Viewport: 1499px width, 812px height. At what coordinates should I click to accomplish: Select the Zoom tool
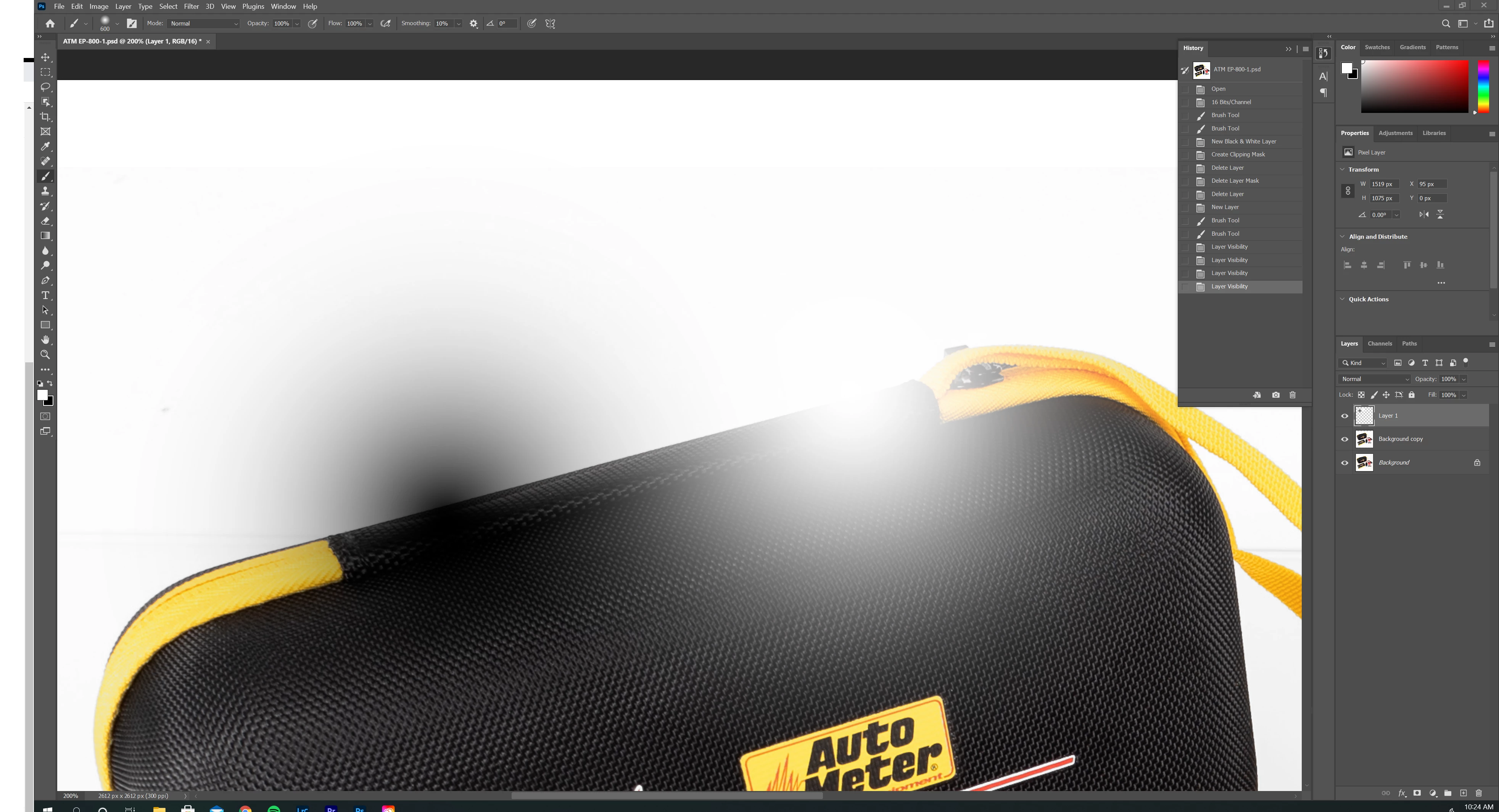[x=45, y=355]
